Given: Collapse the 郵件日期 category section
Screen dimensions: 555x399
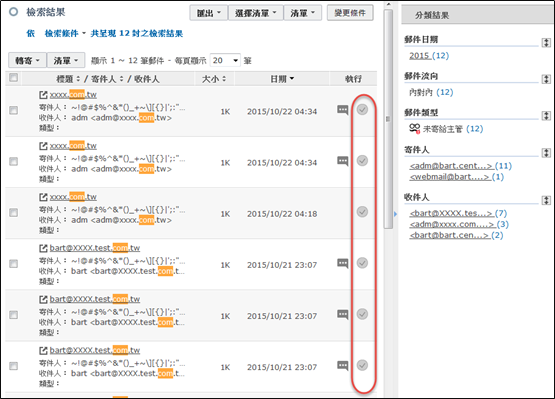Looking at the screenshot, I should point(546,43).
